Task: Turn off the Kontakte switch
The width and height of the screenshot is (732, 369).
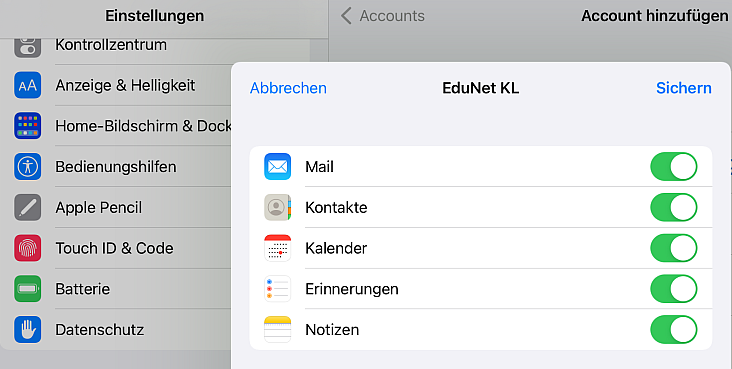Action: [x=674, y=207]
